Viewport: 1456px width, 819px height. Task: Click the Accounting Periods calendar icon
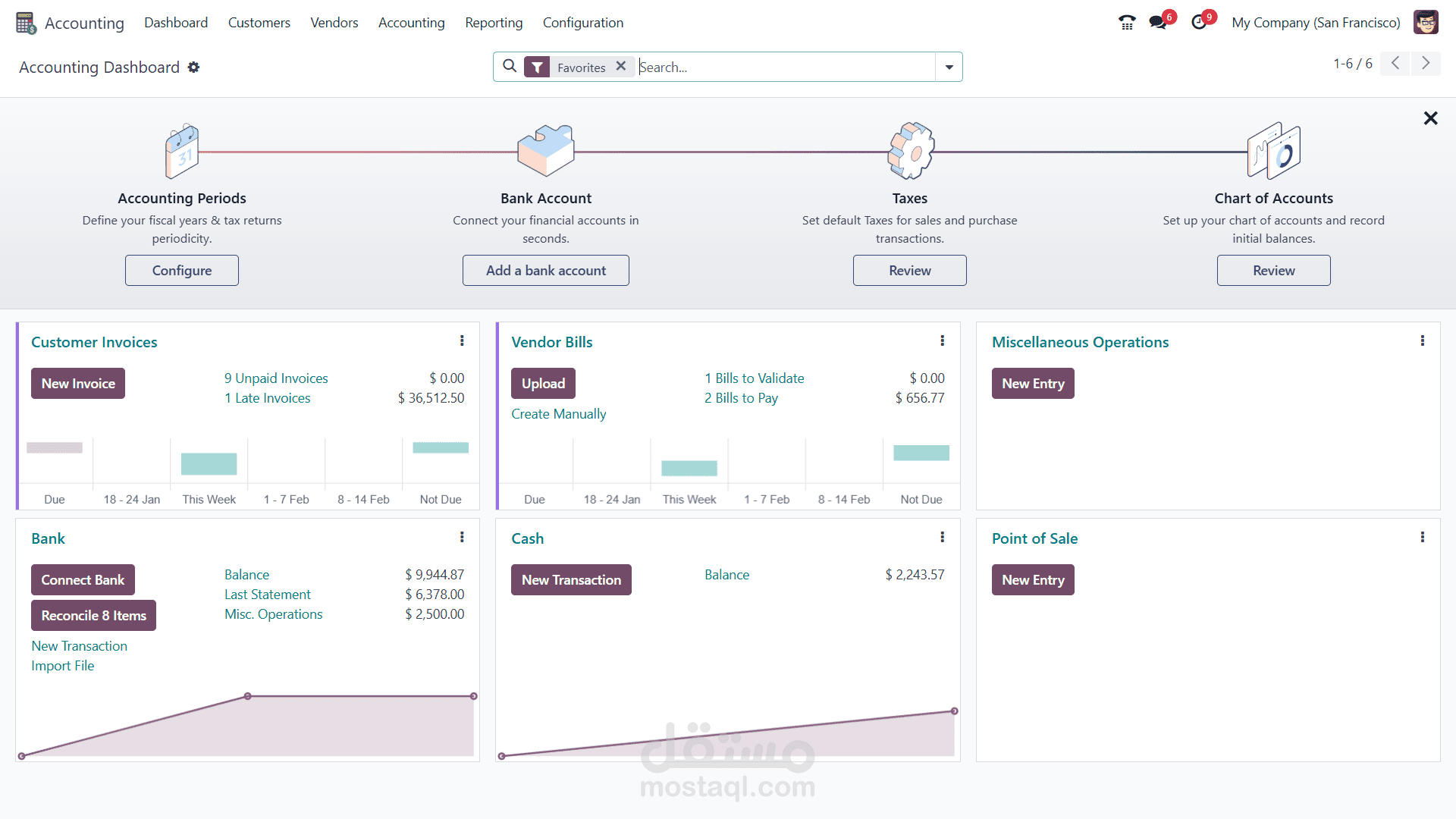[182, 152]
